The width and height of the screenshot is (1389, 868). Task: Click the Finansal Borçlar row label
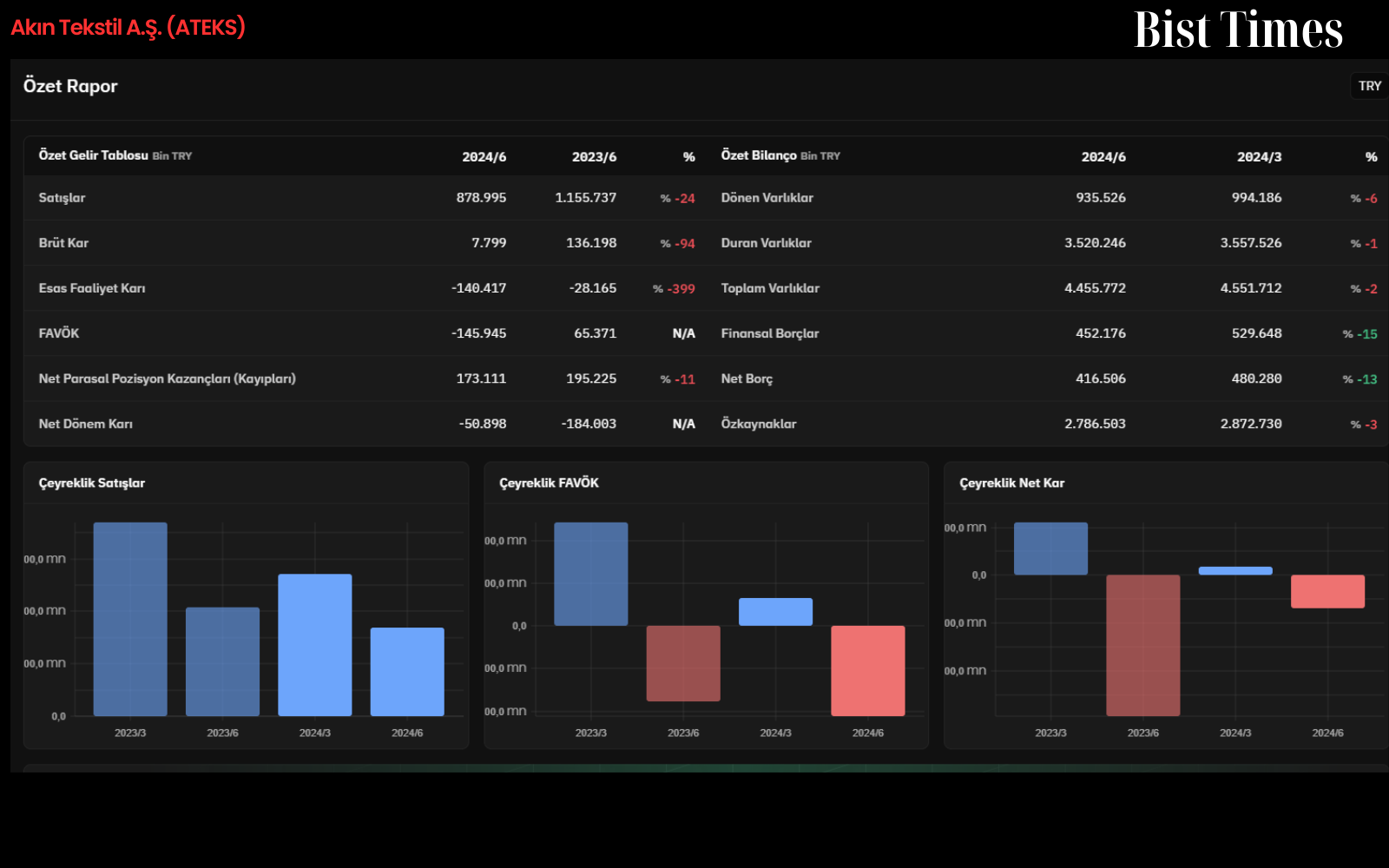click(x=770, y=333)
